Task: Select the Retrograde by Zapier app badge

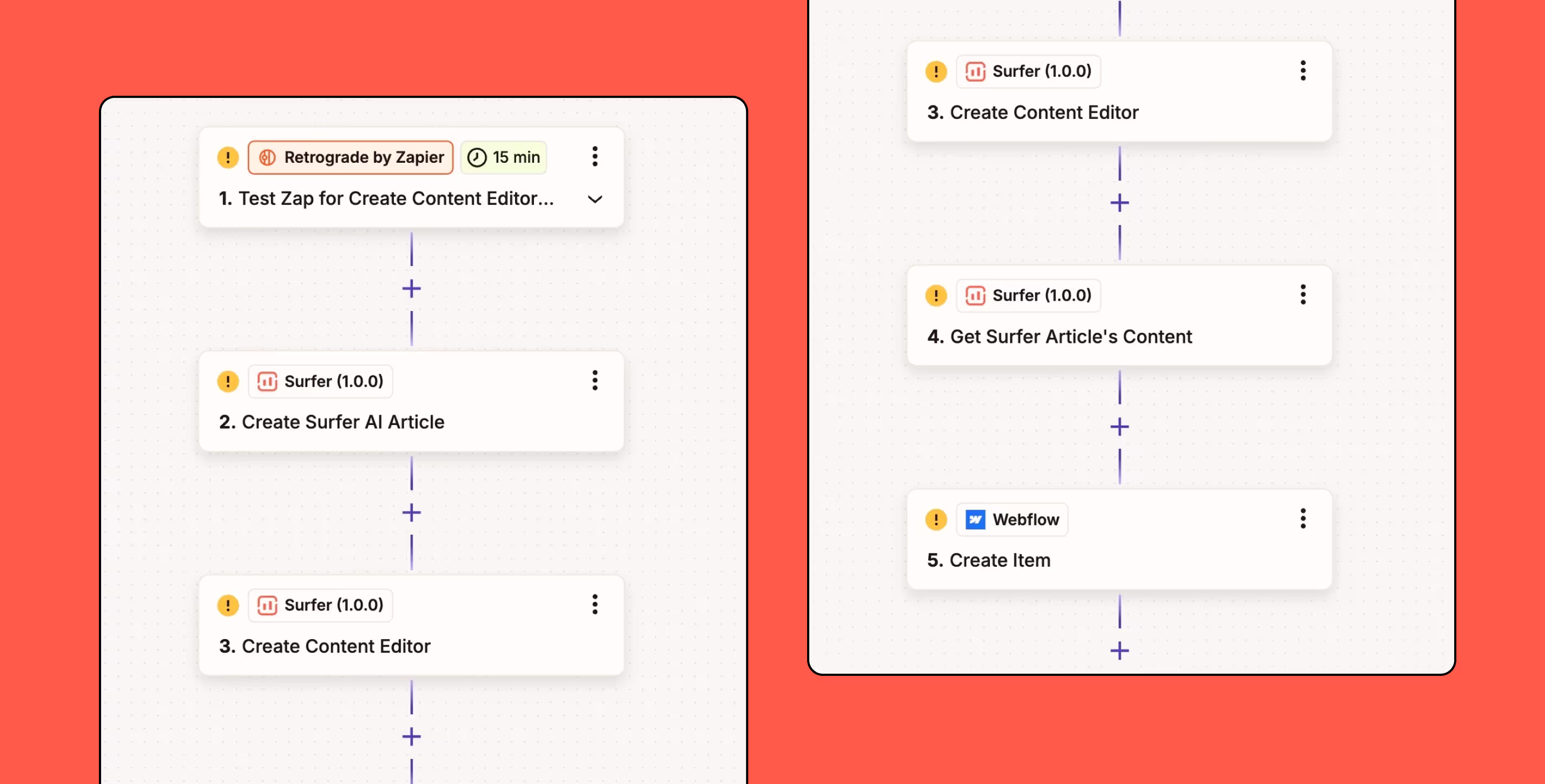Action: pyautogui.click(x=350, y=158)
